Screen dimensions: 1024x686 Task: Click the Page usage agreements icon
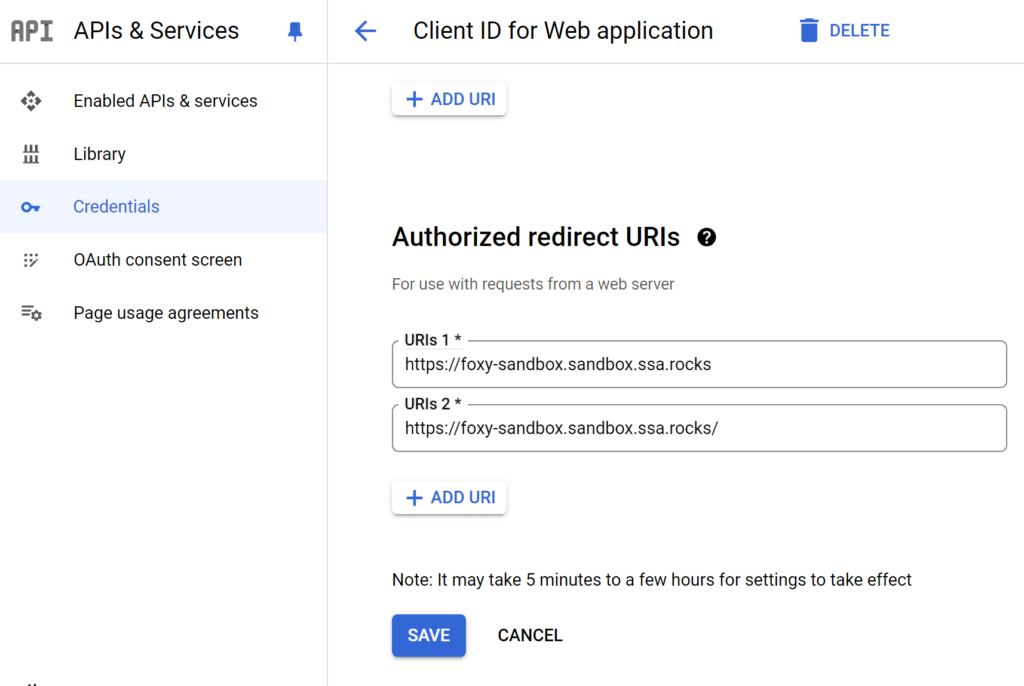(31, 313)
